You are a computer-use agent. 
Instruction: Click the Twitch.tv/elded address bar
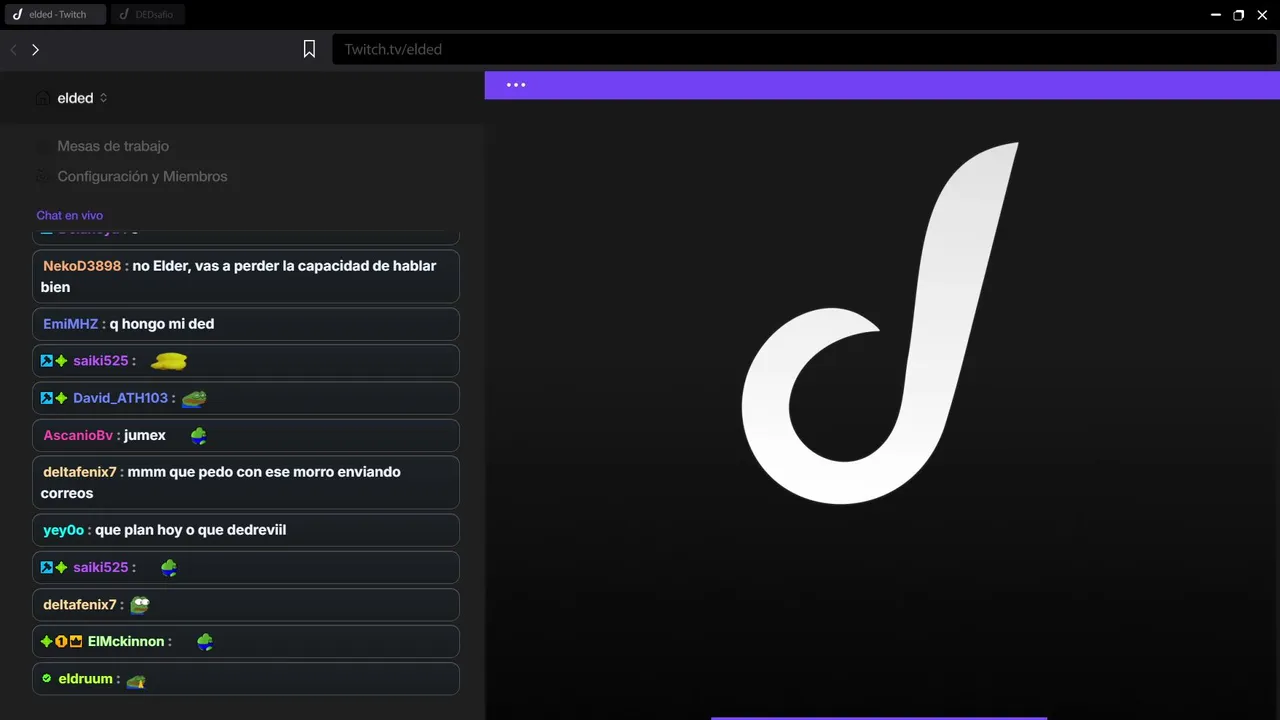click(x=804, y=49)
